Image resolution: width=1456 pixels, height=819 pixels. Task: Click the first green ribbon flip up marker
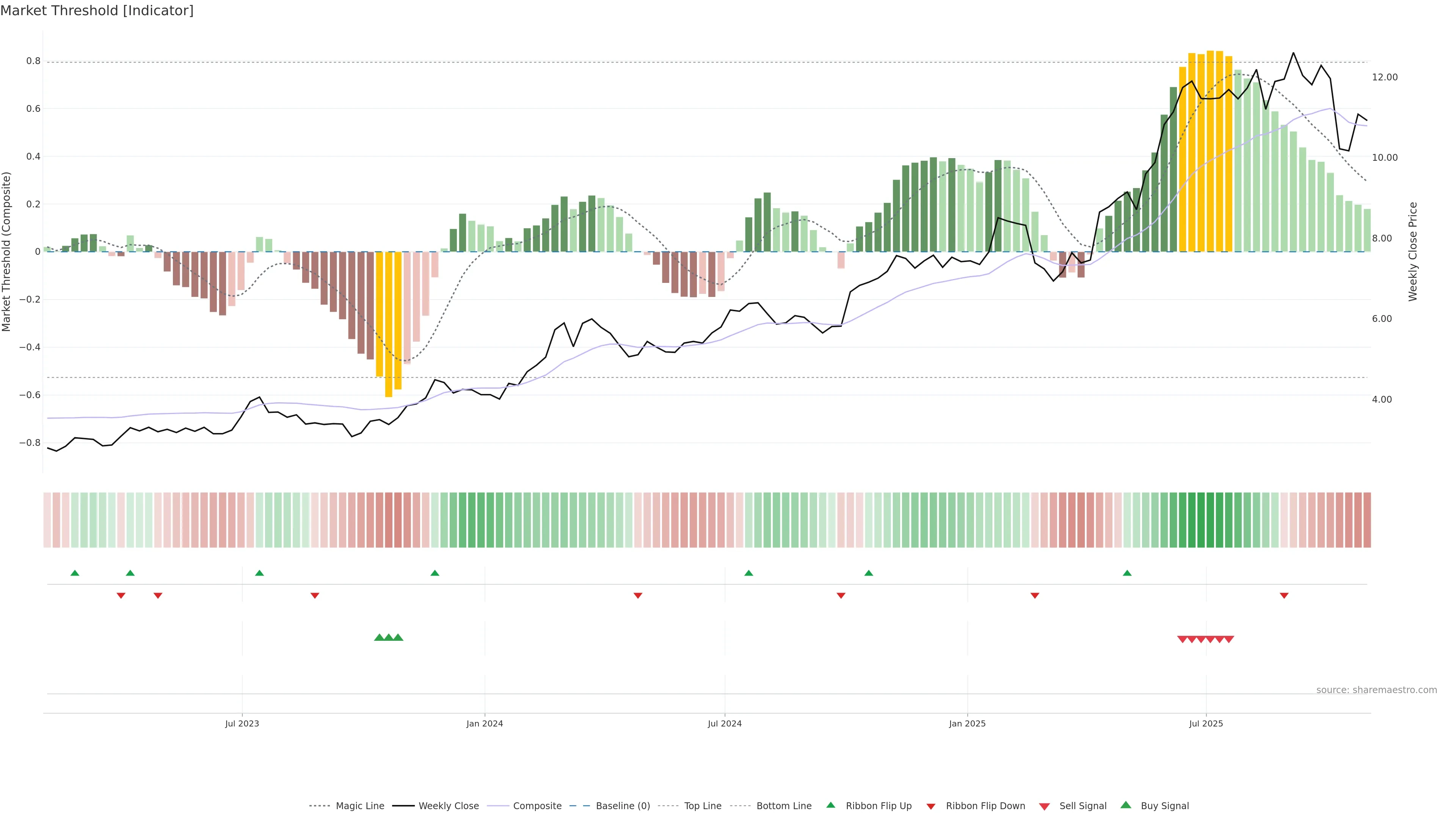(x=75, y=573)
